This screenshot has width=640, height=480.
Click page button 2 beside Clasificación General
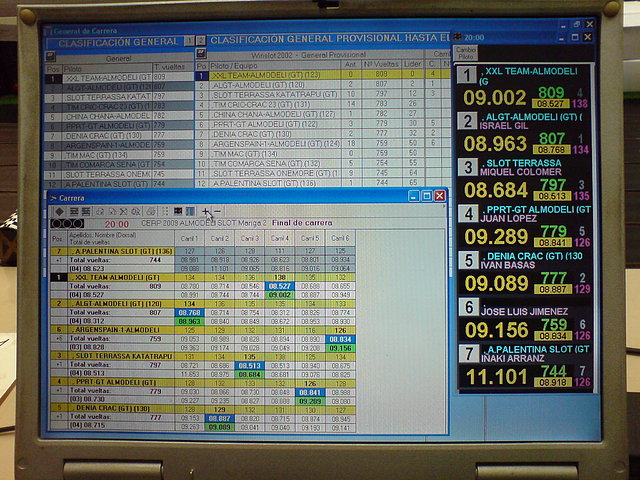(x=200, y=40)
